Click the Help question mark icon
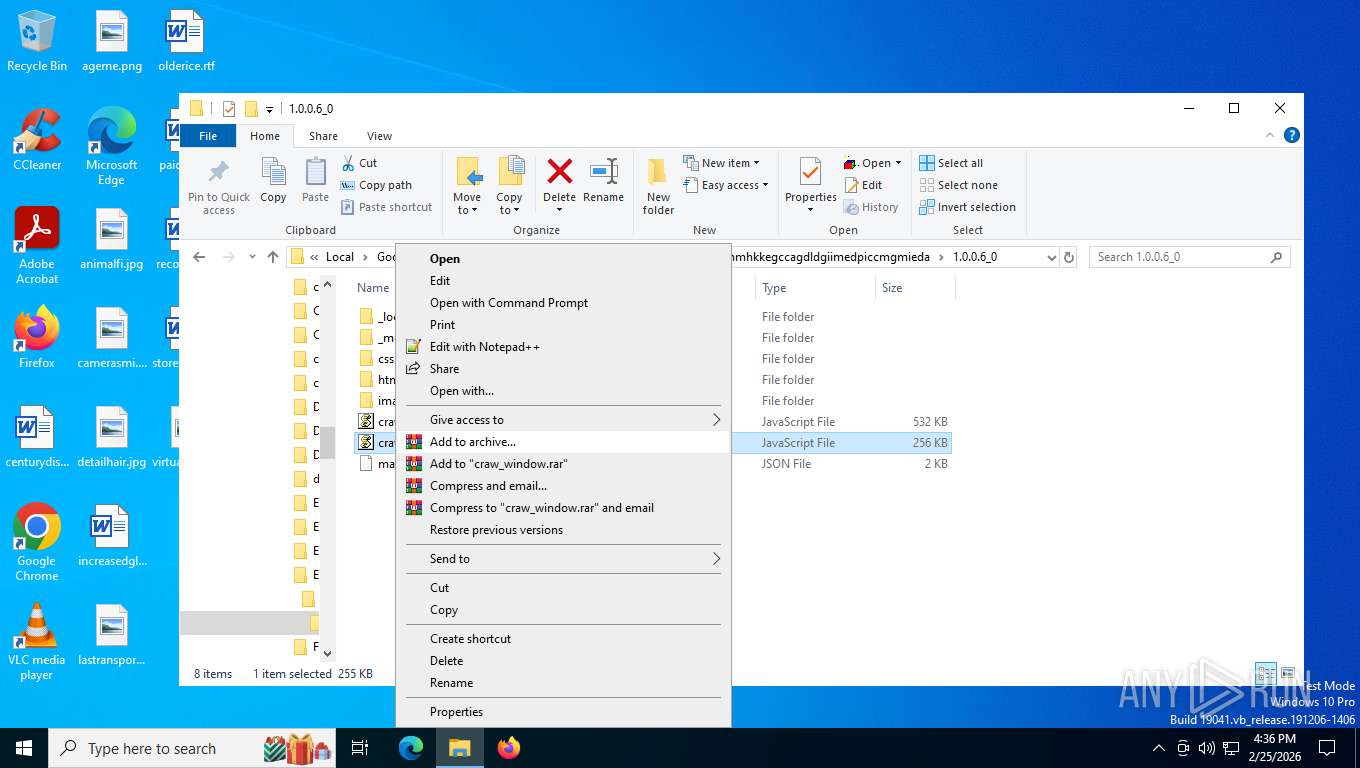The width and height of the screenshot is (1360, 768). 1291,135
